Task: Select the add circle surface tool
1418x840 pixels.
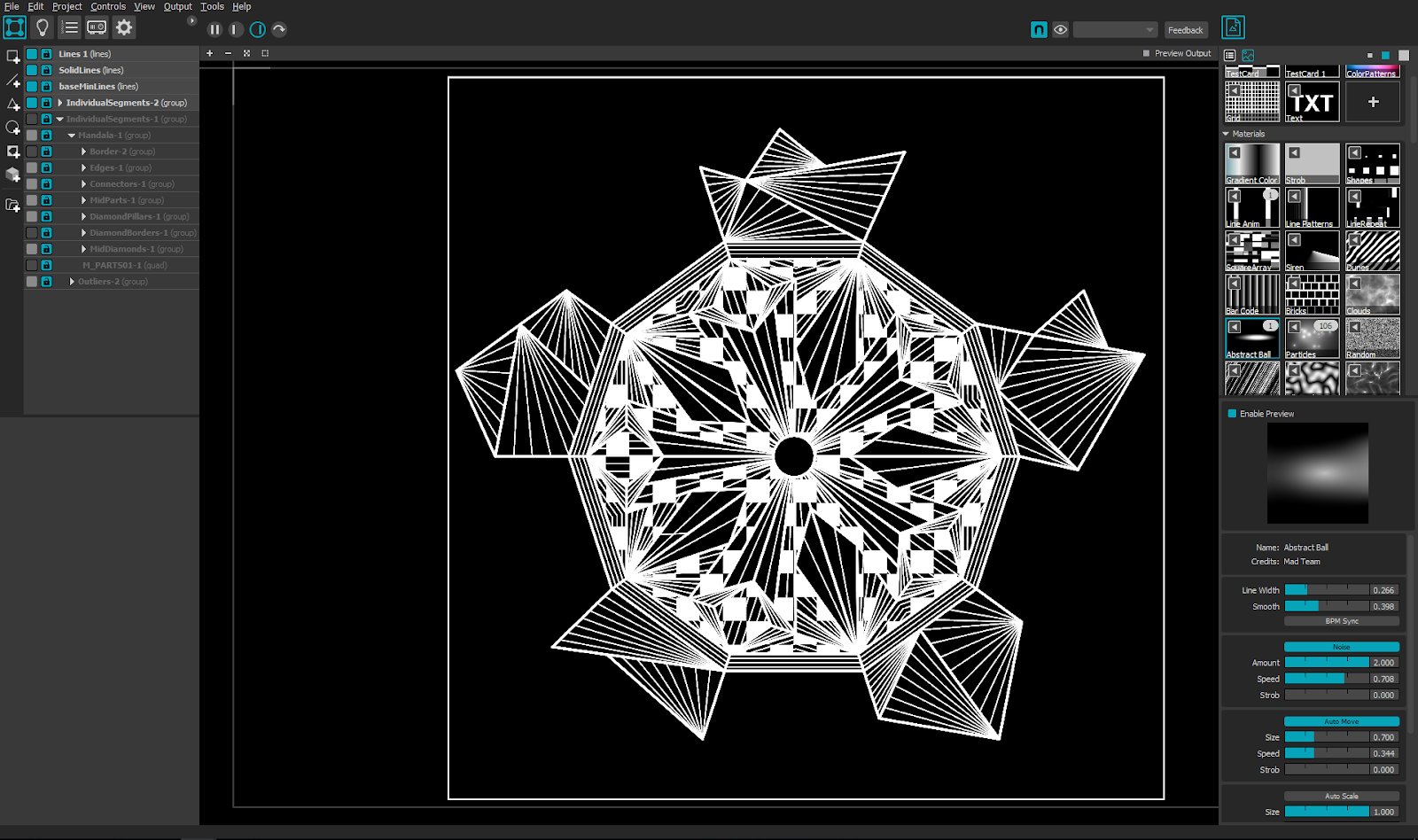Action: (12, 128)
